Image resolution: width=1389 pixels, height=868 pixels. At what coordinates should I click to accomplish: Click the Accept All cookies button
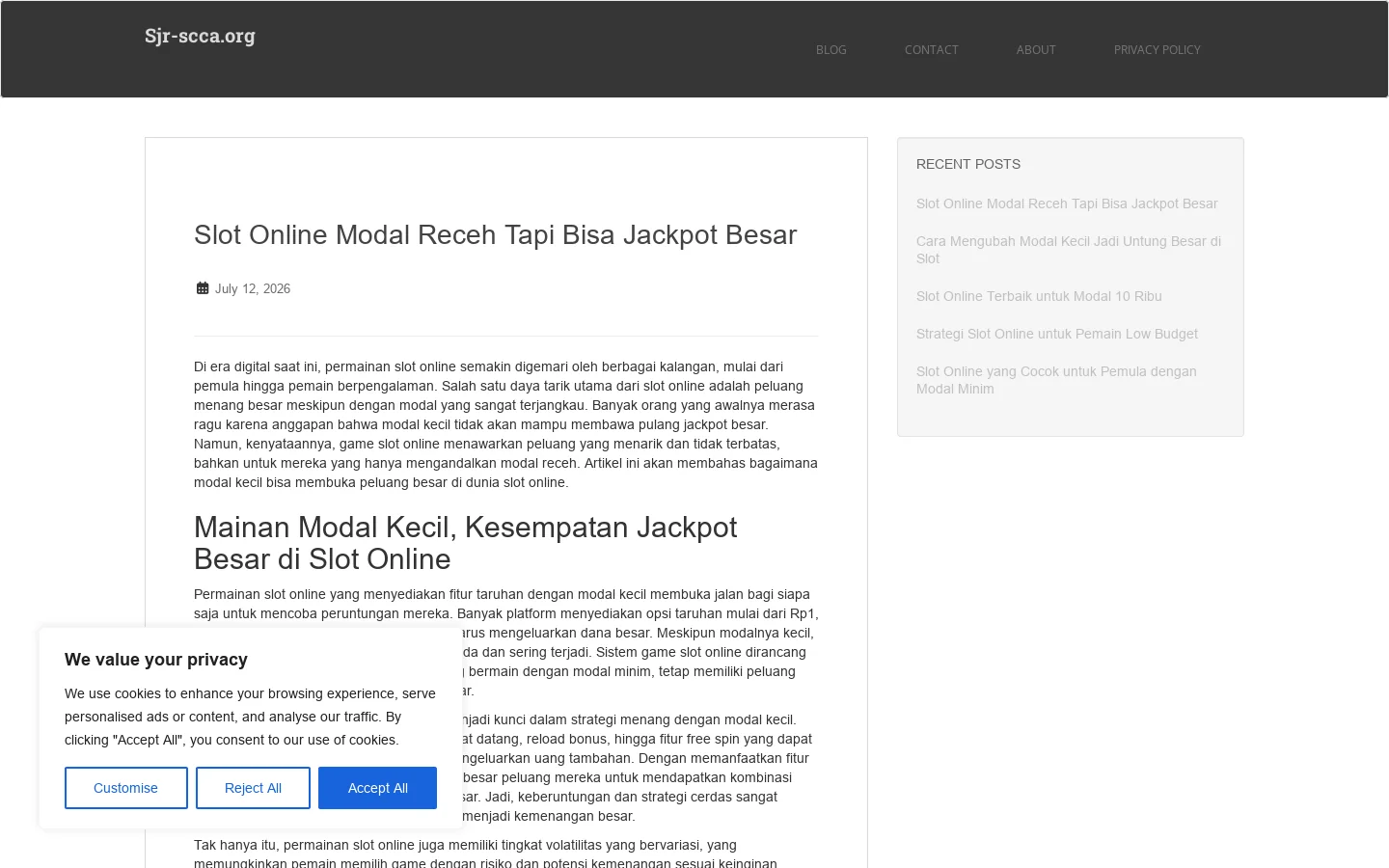(x=377, y=788)
